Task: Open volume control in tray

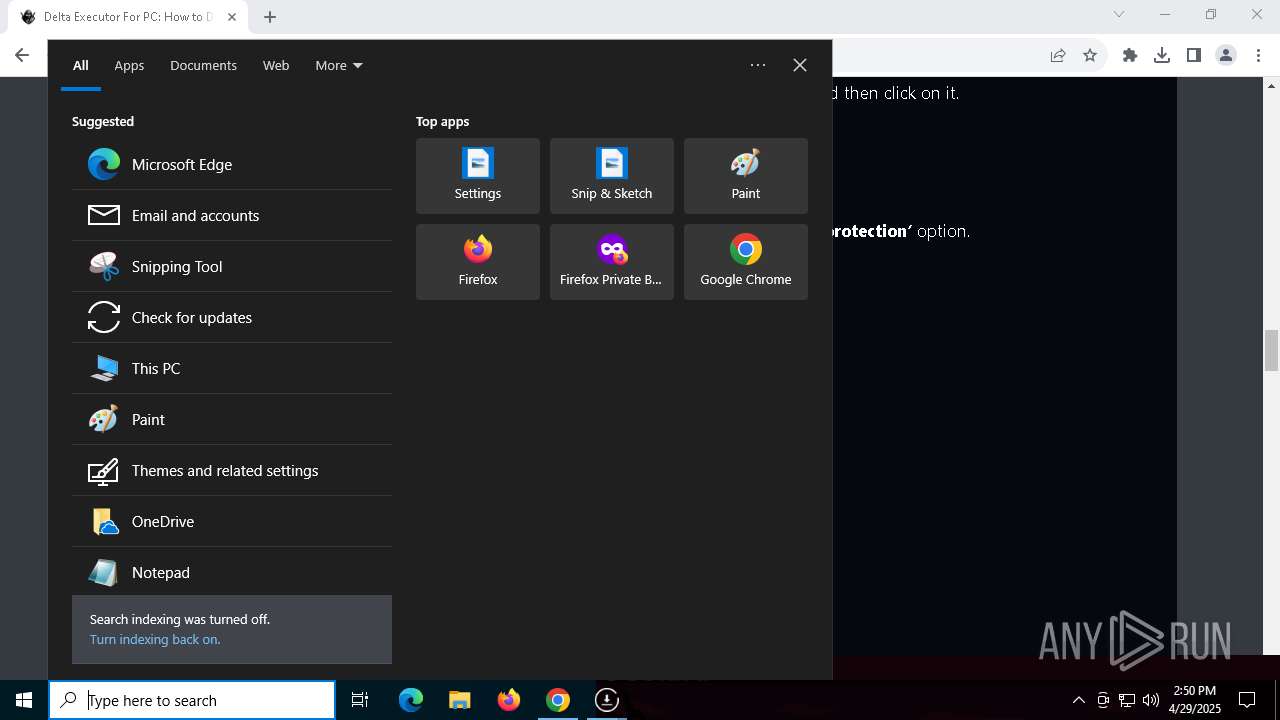Action: point(1151,700)
